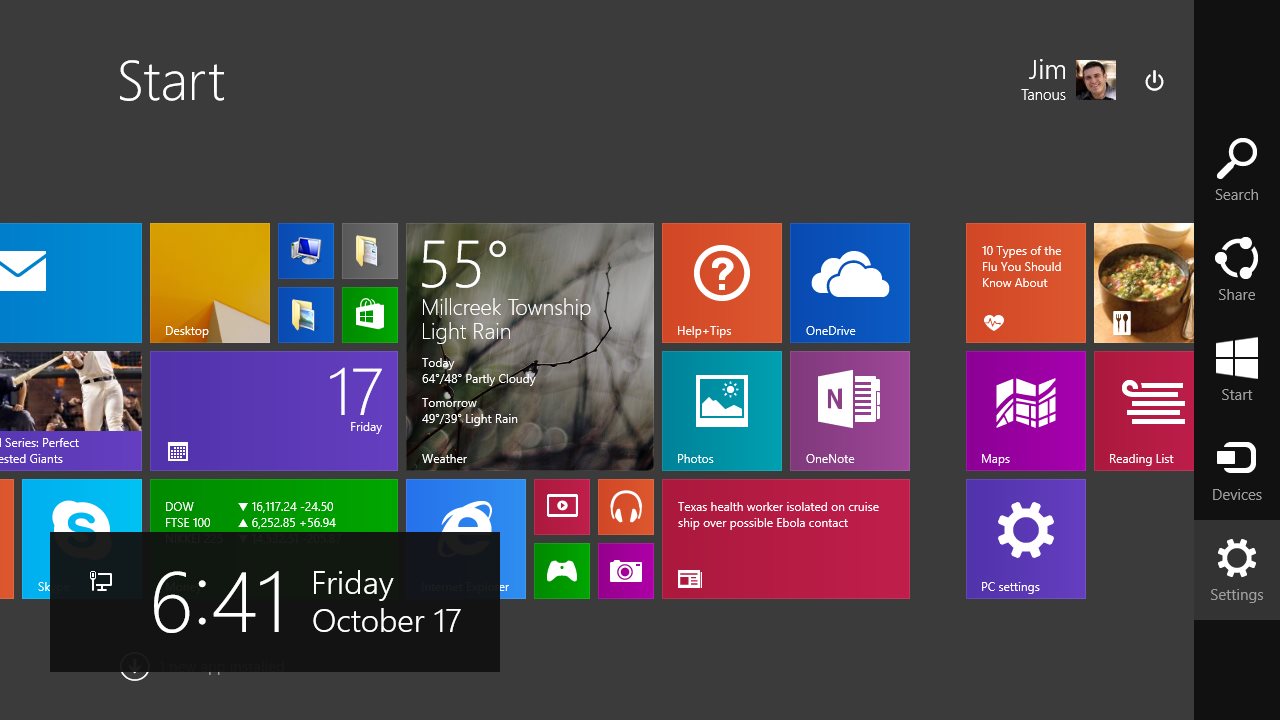The height and width of the screenshot is (720, 1280).
Task: Open the Xbox Games small tile
Action: coord(562,571)
